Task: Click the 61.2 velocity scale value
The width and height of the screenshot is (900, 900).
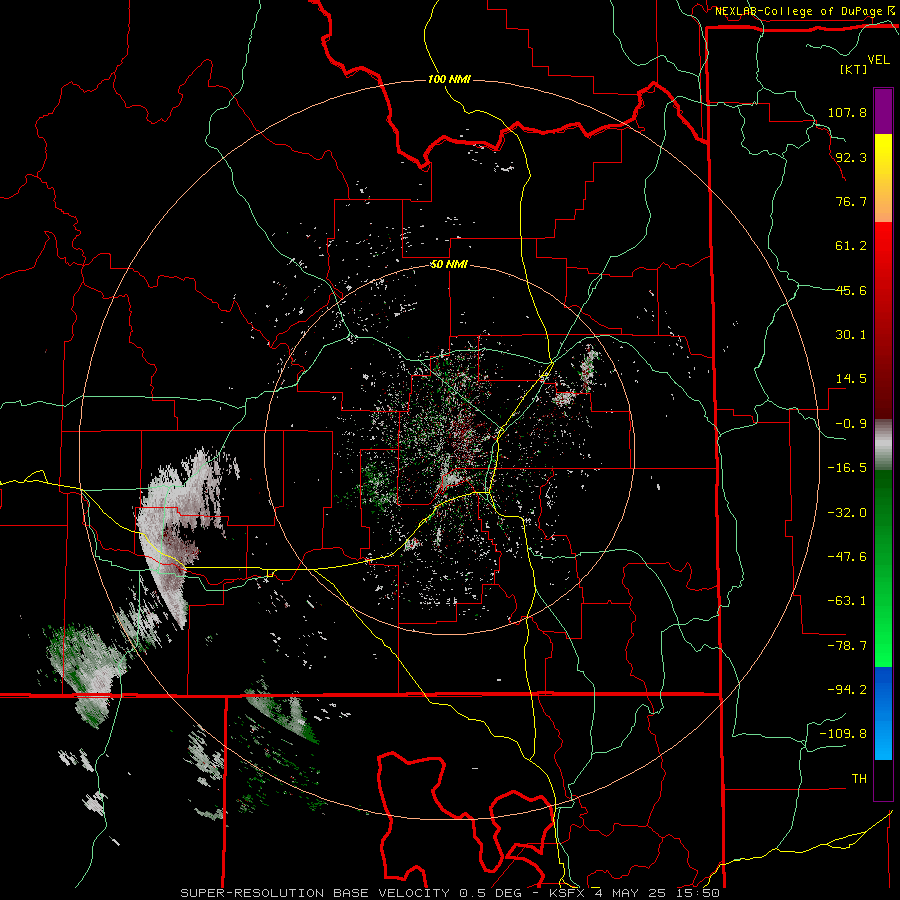Action: [851, 246]
